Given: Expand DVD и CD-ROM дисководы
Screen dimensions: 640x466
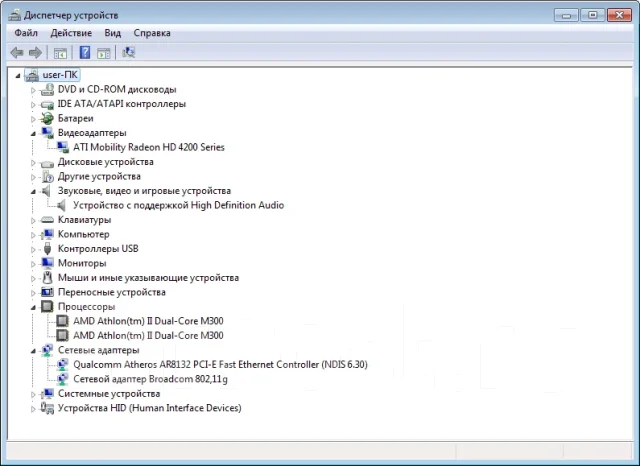Looking at the screenshot, I should click(x=33, y=90).
